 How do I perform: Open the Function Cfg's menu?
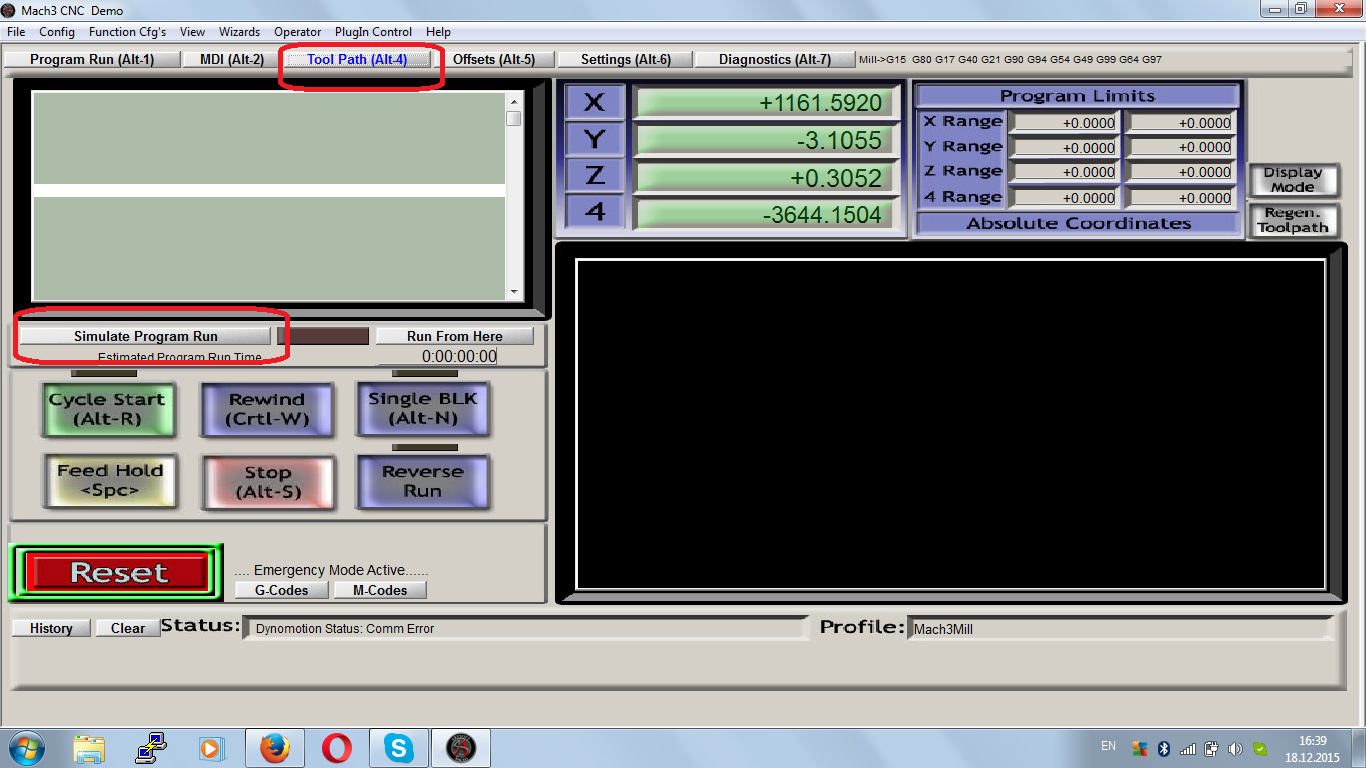coord(127,32)
